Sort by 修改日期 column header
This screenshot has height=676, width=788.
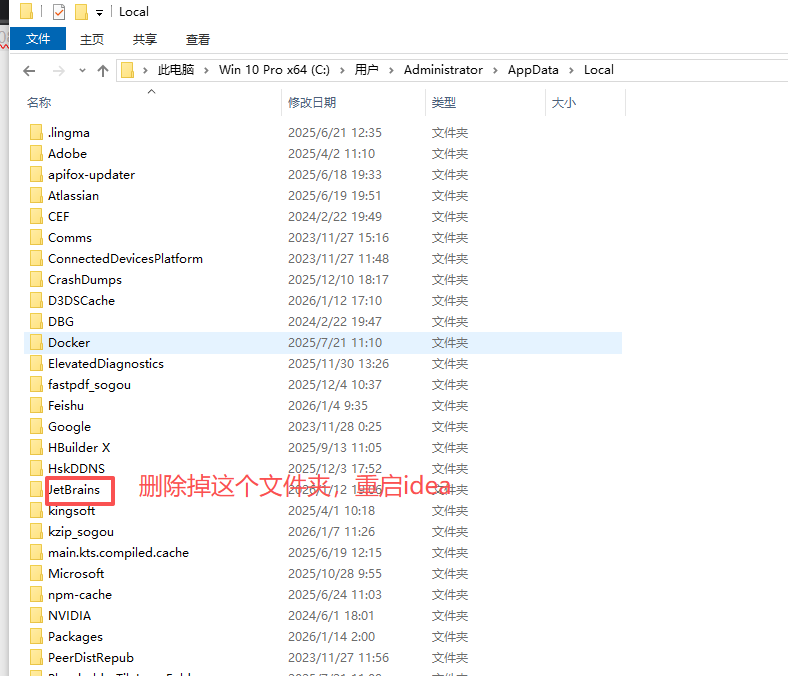pos(312,103)
